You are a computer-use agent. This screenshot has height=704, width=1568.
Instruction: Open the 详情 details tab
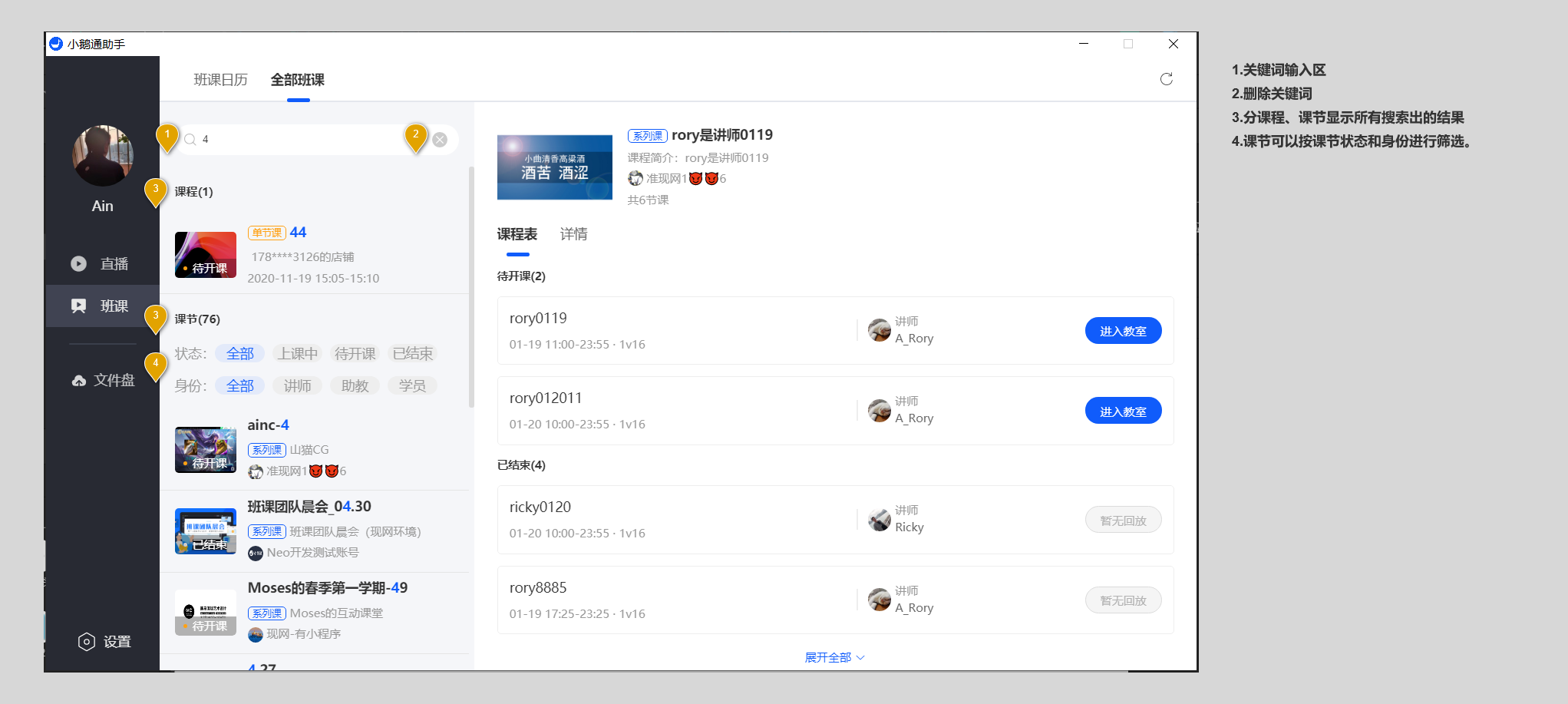point(573,234)
